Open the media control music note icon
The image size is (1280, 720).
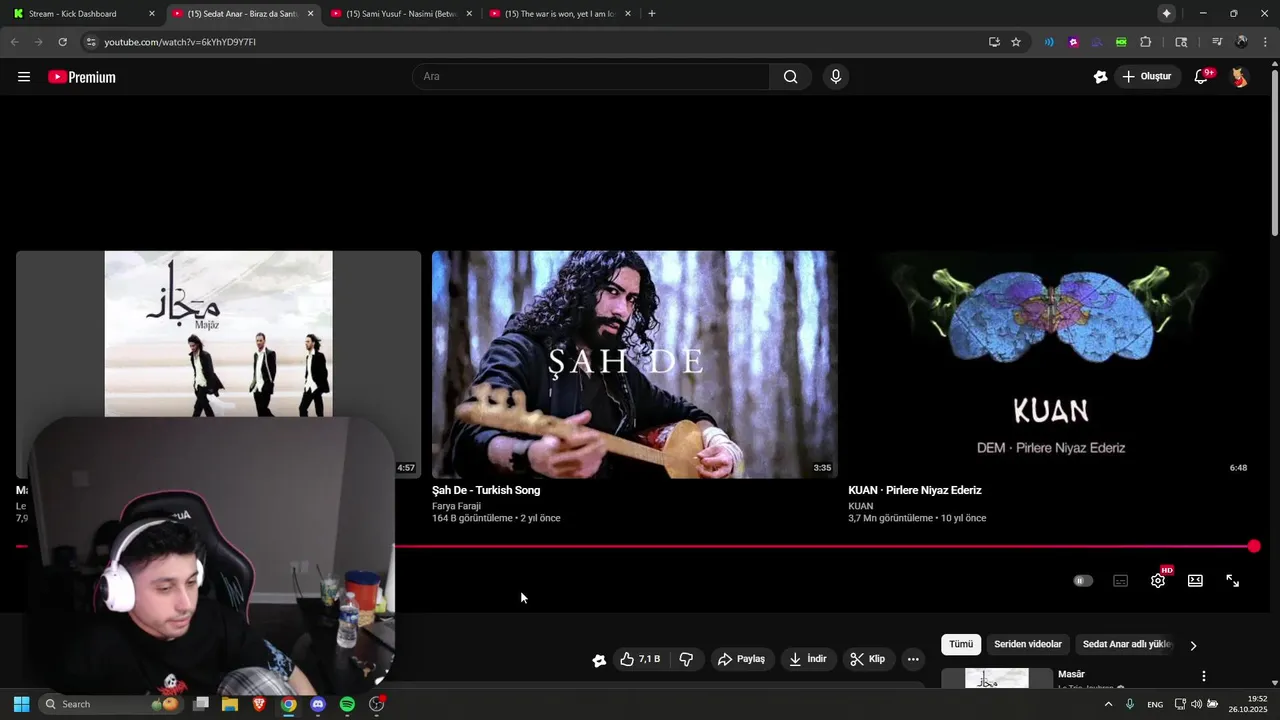[1217, 42]
